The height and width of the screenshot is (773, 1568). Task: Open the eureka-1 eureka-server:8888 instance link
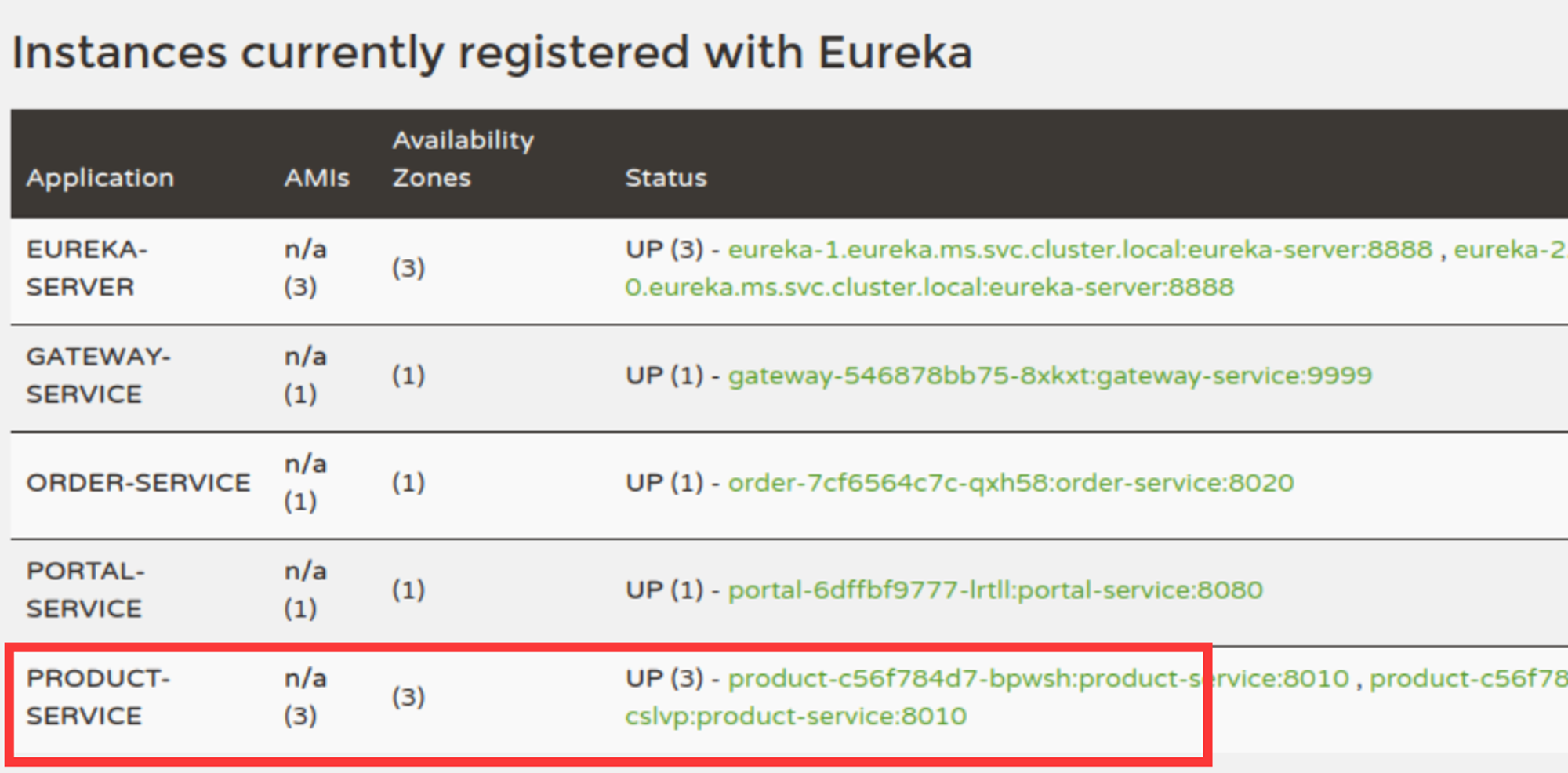pyautogui.click(x=1080, y=249)
